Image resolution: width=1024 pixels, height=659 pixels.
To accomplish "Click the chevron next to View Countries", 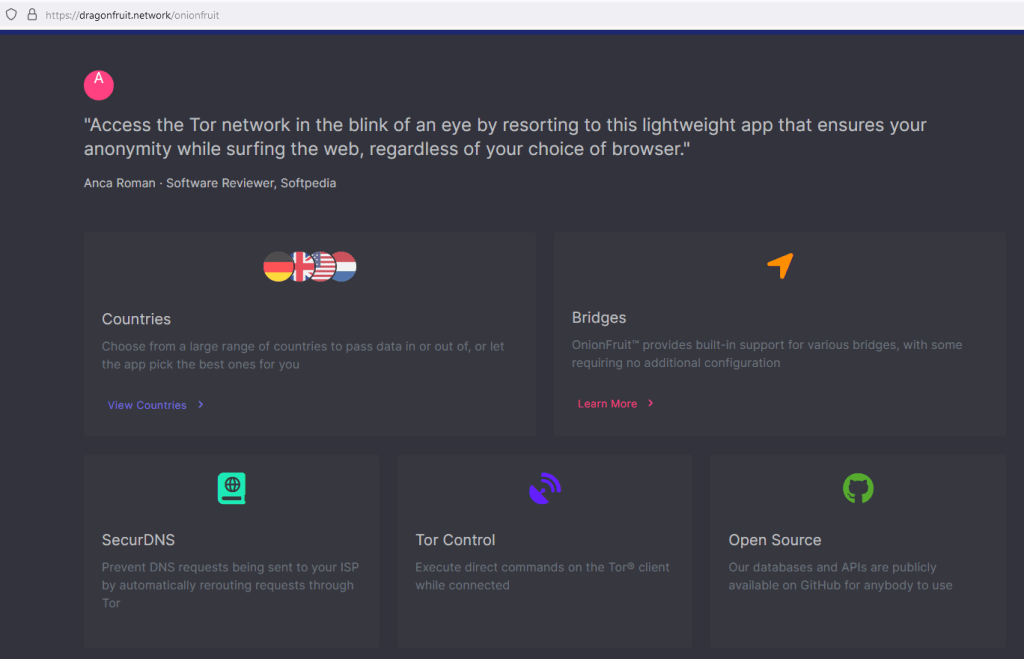I will click(x=200, y=405).
